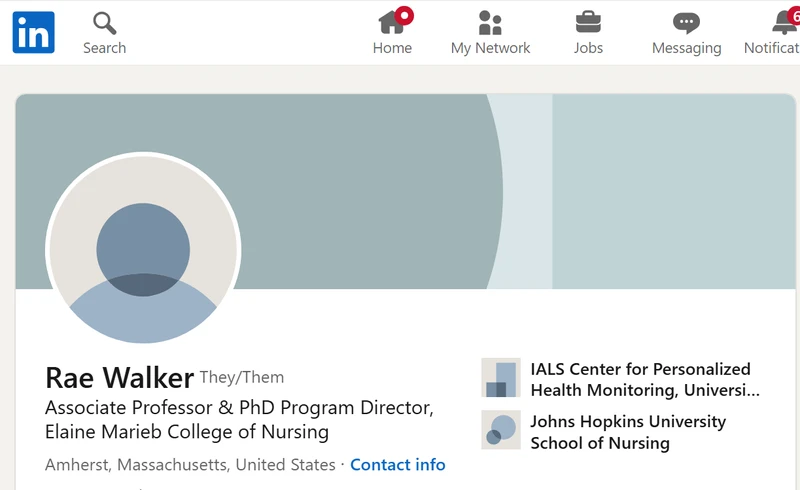
Task: Click the LinkedIn logo icon
Action: (34, 32)
